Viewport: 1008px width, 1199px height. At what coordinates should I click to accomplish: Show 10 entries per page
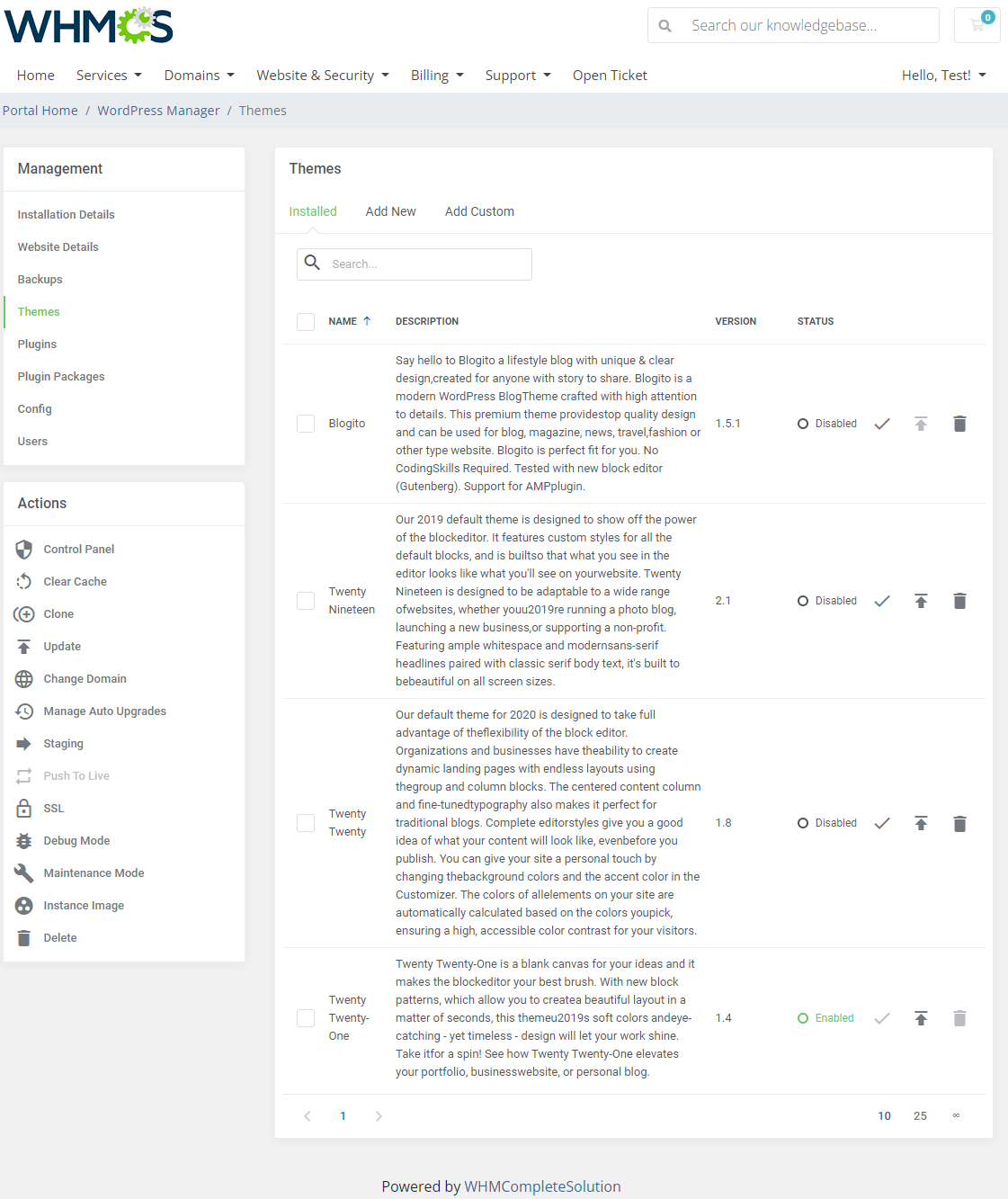[884, 1116]
